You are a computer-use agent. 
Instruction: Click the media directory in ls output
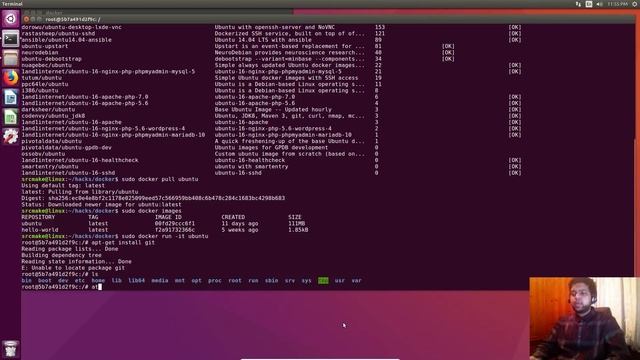tap(160, 280)
